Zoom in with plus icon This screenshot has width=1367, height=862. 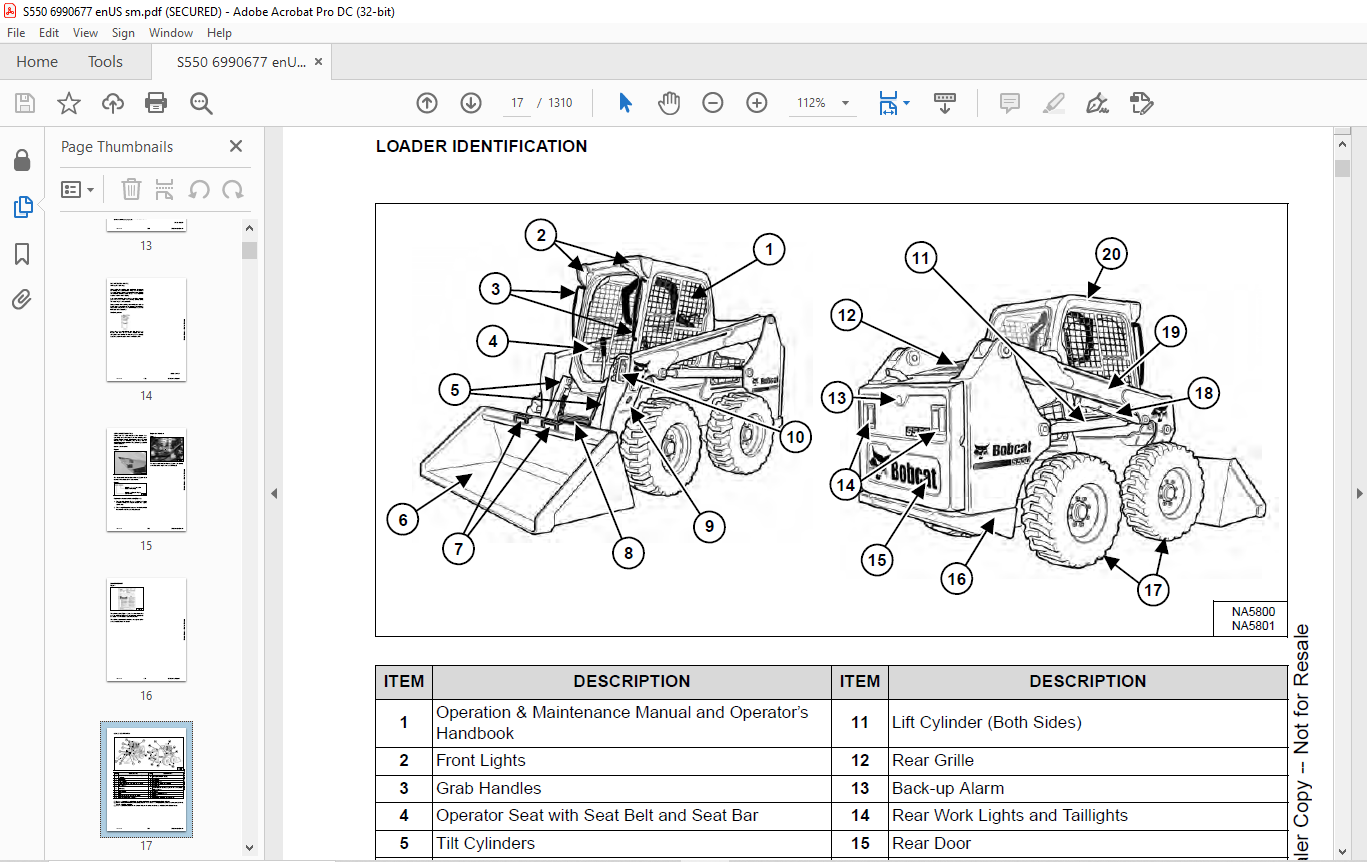pos(757,103)
